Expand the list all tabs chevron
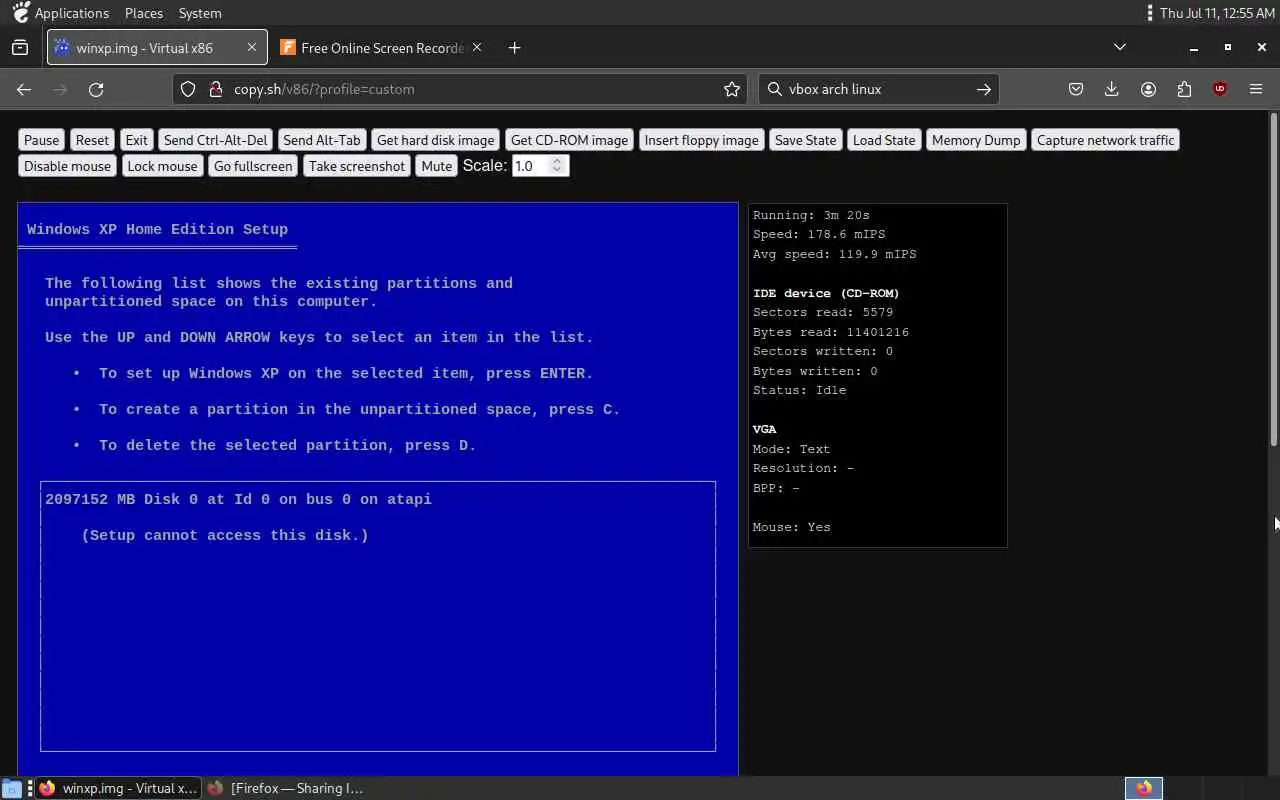This screenshot has width=1280, height=800. pos(1120,47)
